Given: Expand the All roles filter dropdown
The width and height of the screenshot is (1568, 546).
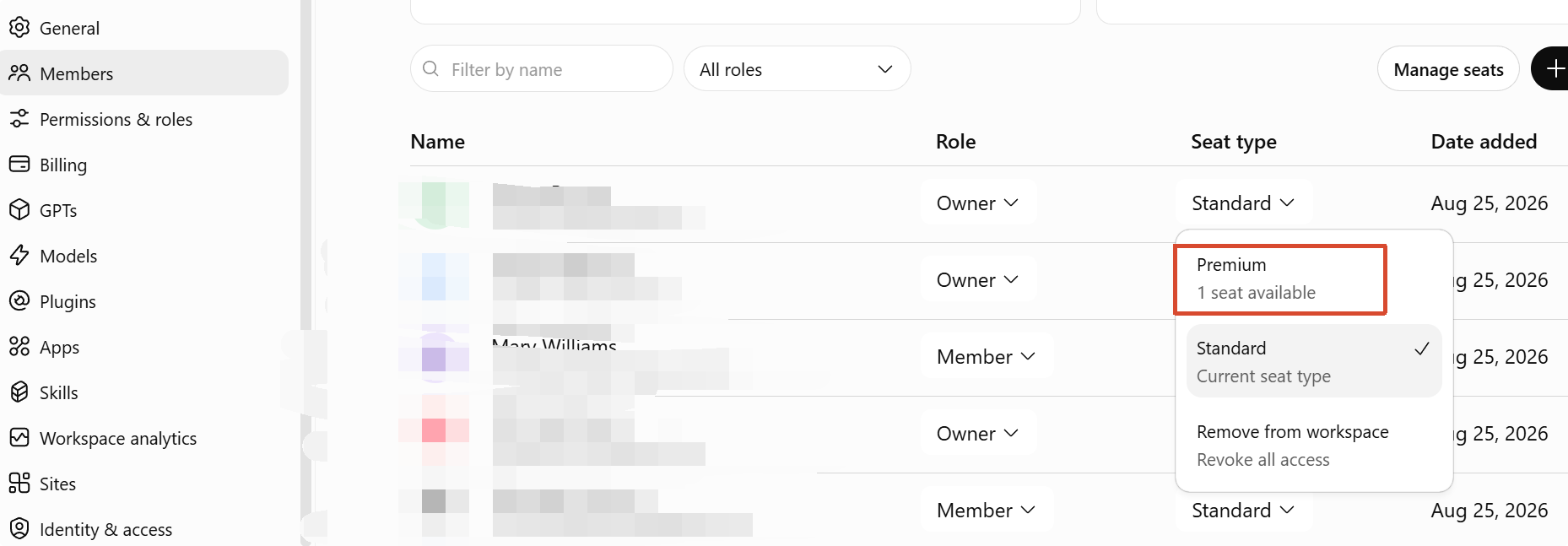Looking at the screenshot, I should 797,69.
